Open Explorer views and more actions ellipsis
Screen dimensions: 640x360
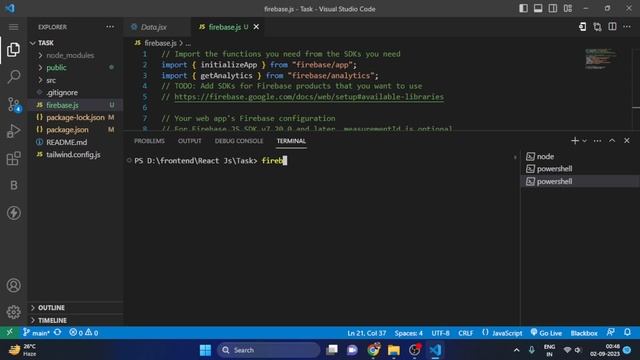[x=110, y=27]
